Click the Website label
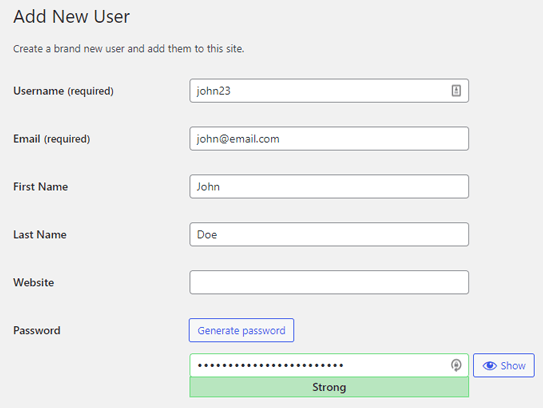The image size is (543, 408). point(34,283)
